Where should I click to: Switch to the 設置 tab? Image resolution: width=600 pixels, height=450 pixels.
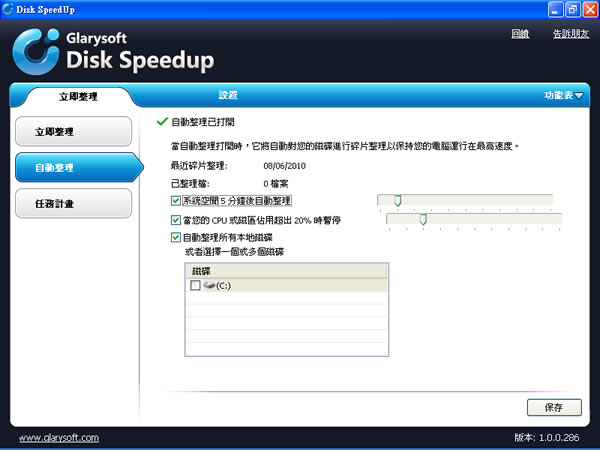pyautogui.click(x=228, y=95)
